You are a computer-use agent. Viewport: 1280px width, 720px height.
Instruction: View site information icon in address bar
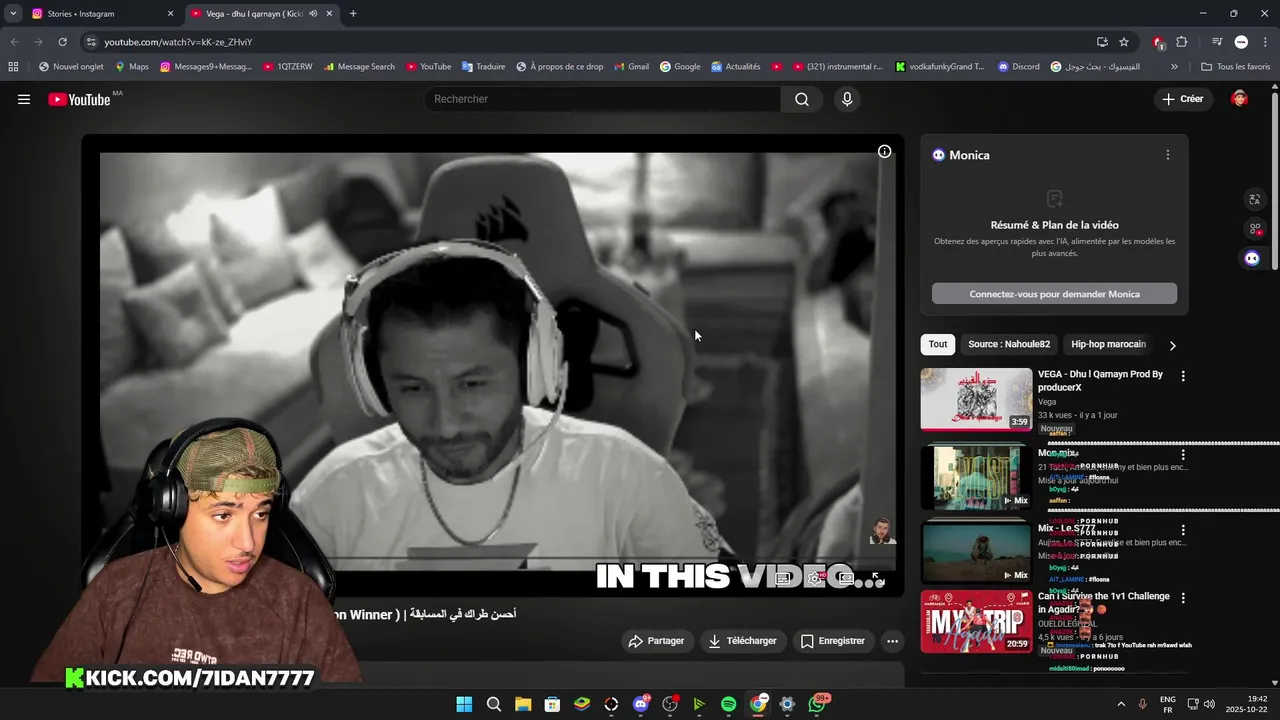click(x=91, y=42)
